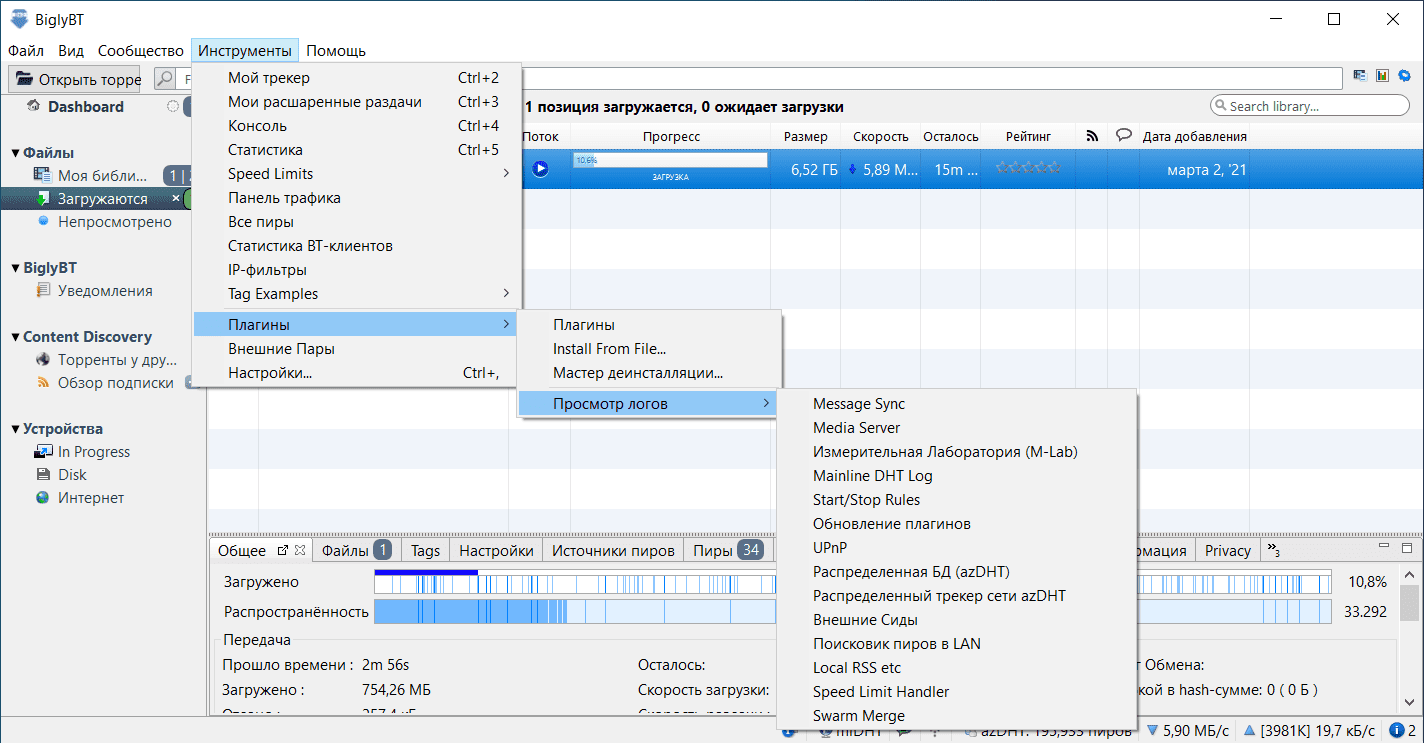
Task: Click the In Progress device icon
Action: point(43,452)
